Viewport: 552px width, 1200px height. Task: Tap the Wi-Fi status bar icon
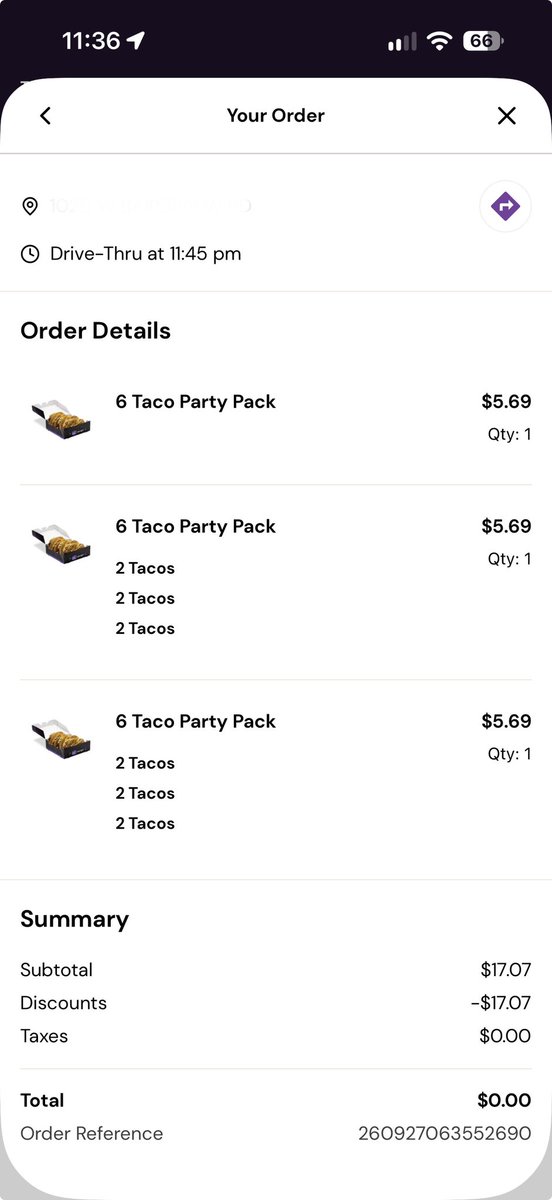click(x=438, y=41)
